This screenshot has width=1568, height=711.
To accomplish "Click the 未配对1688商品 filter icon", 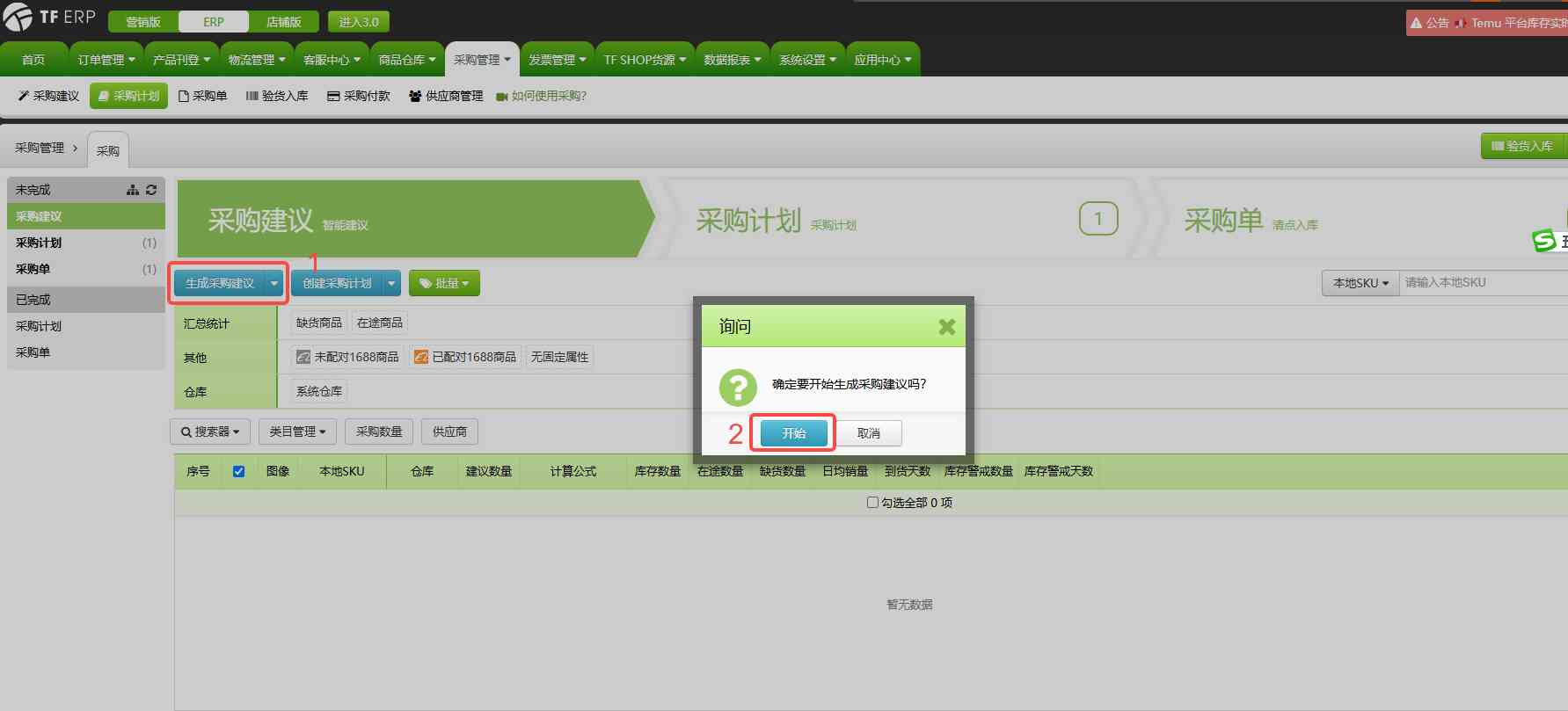I will pyautogui.click(x=303, y=357).
